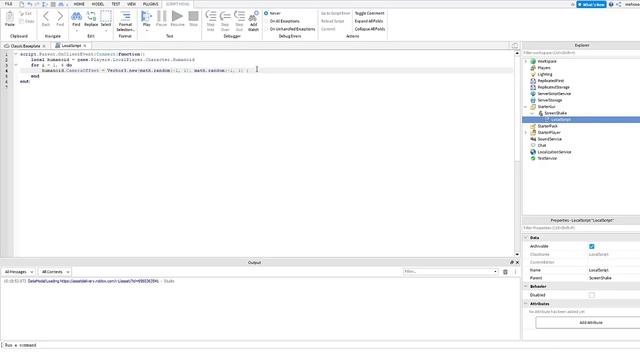This screenshot has width=640, height=360.
Task: Click the Pause test button
Action: coord(162,18)
